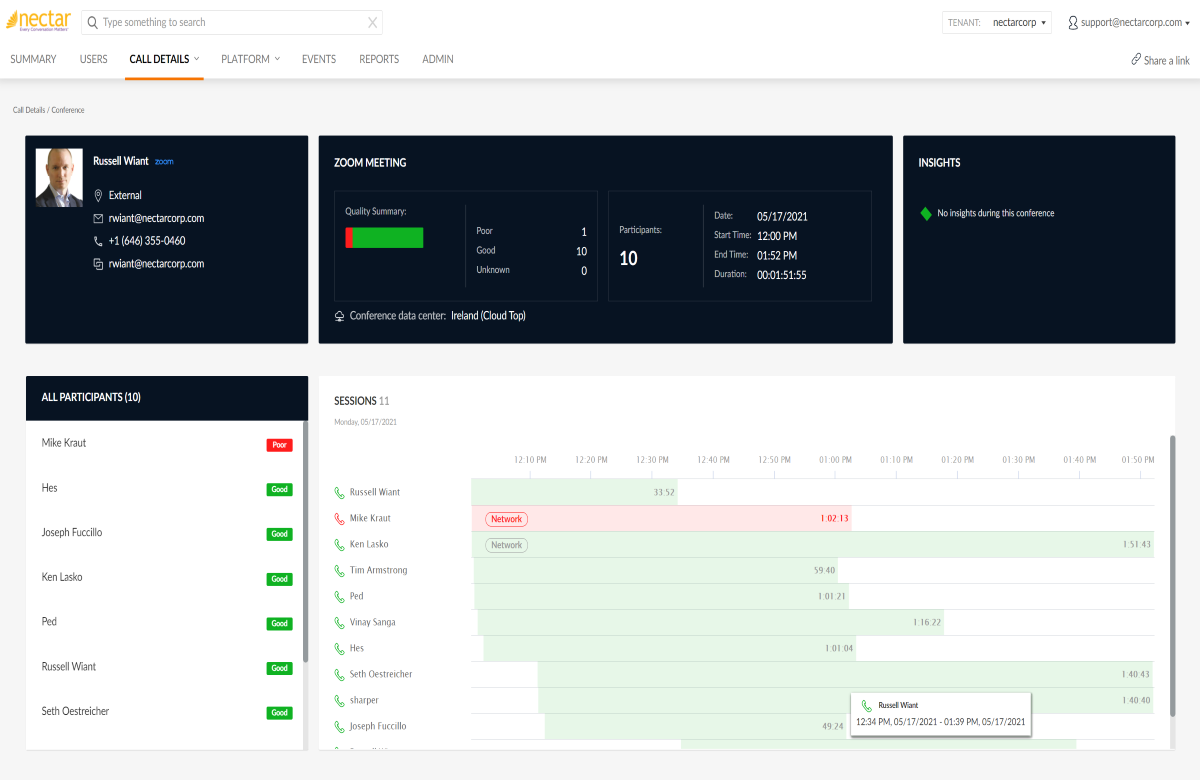Image resolution: width=1200 pixels, height=780 pixels.
Task: Click the green diamond insights icon
Action: coord(925,213)
